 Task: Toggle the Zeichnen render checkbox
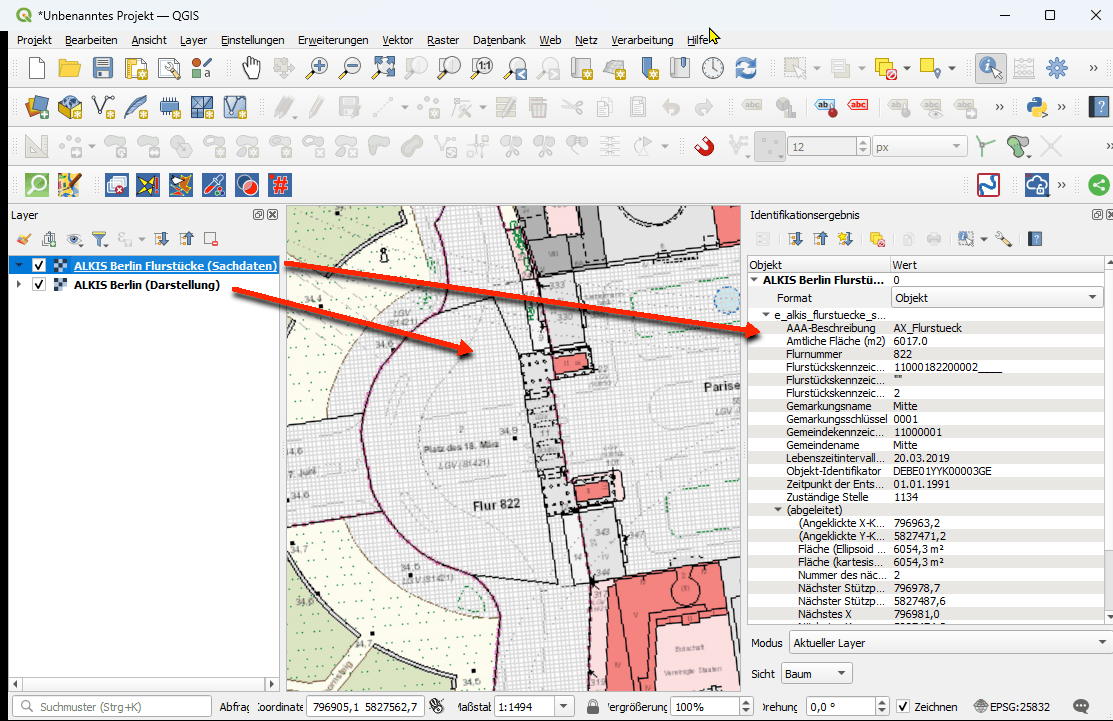(903, 706)
